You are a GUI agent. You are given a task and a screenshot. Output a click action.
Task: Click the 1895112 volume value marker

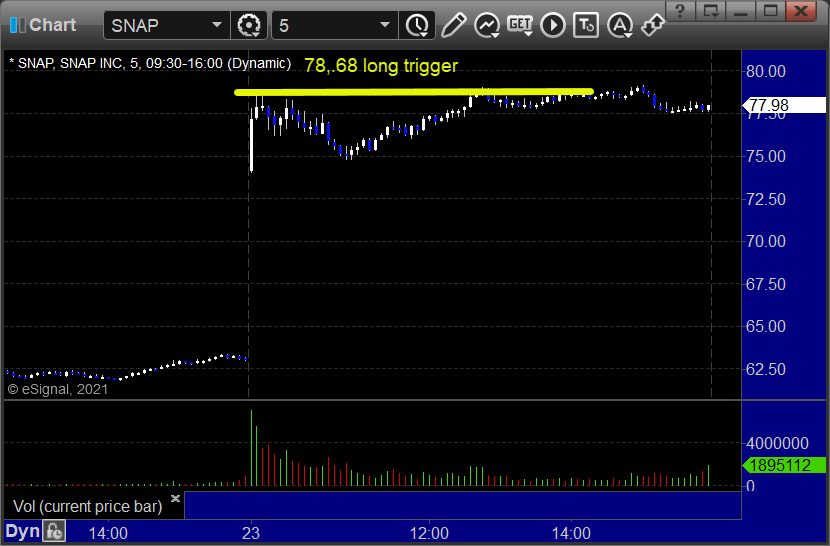pos(784,466)
